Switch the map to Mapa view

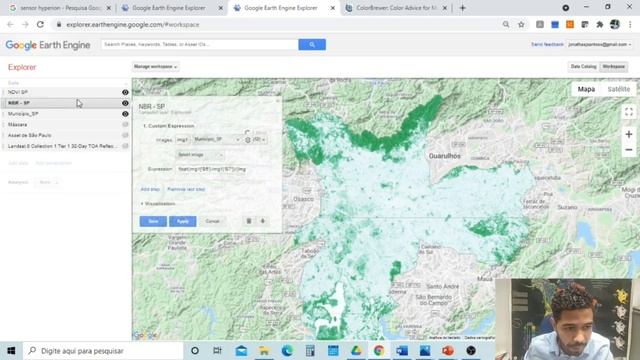586,89
